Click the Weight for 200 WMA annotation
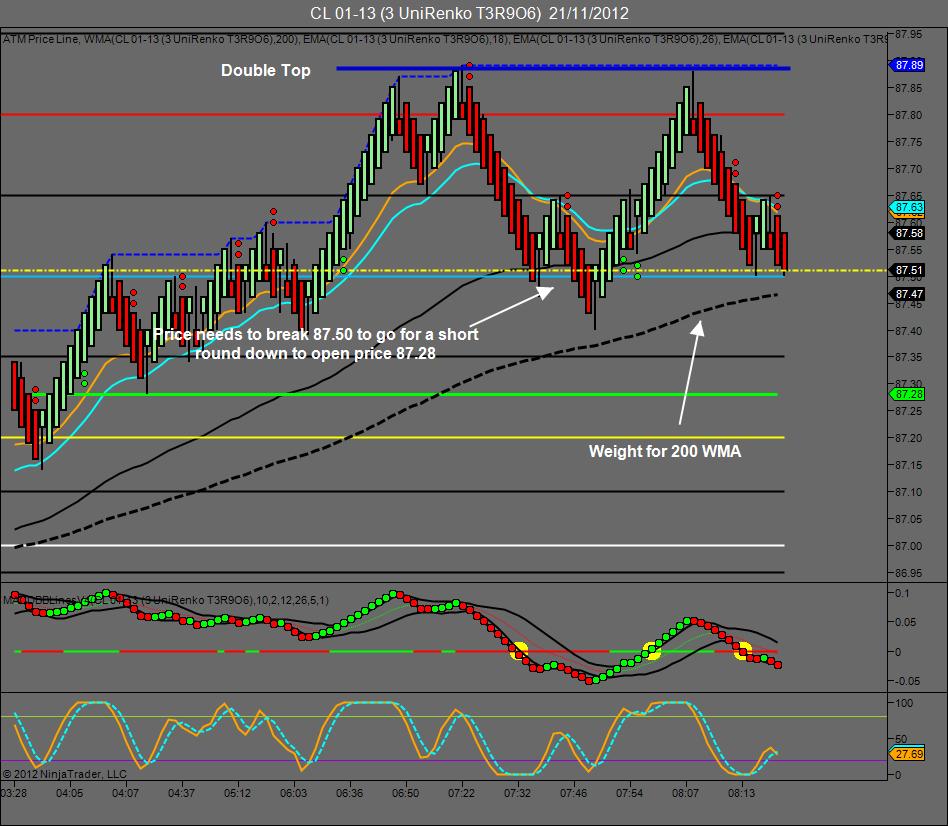Screen dimensions: 948x826 (664, 451)
